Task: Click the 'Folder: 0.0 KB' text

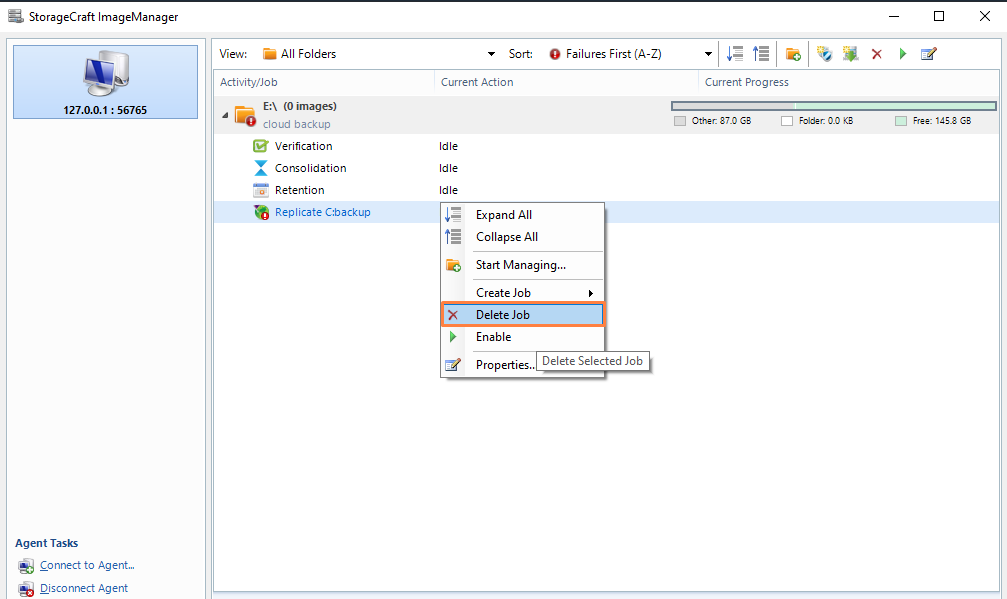Action: click(826, 121)
